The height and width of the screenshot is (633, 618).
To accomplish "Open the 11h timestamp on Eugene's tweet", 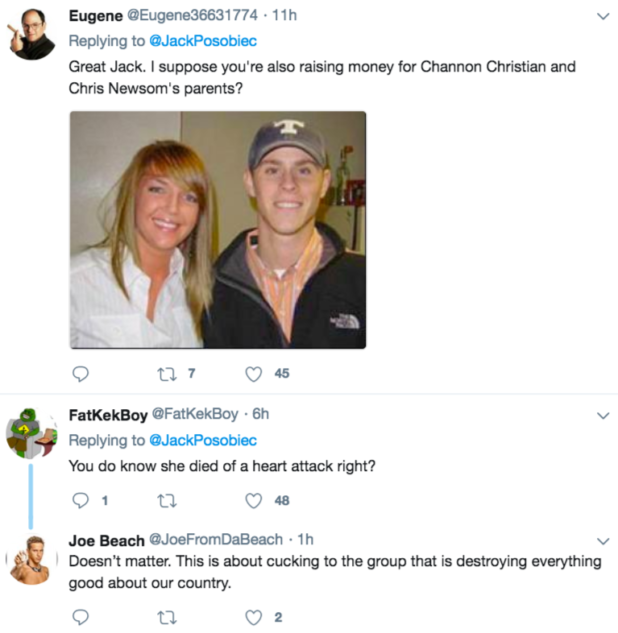I will tap(285, 15).
